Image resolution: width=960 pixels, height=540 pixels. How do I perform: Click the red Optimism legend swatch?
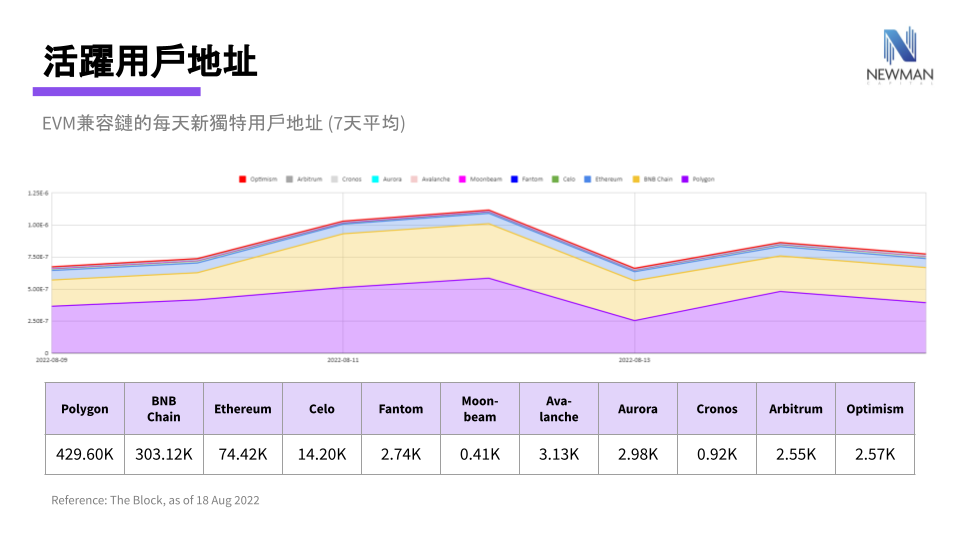click(242, 179)
